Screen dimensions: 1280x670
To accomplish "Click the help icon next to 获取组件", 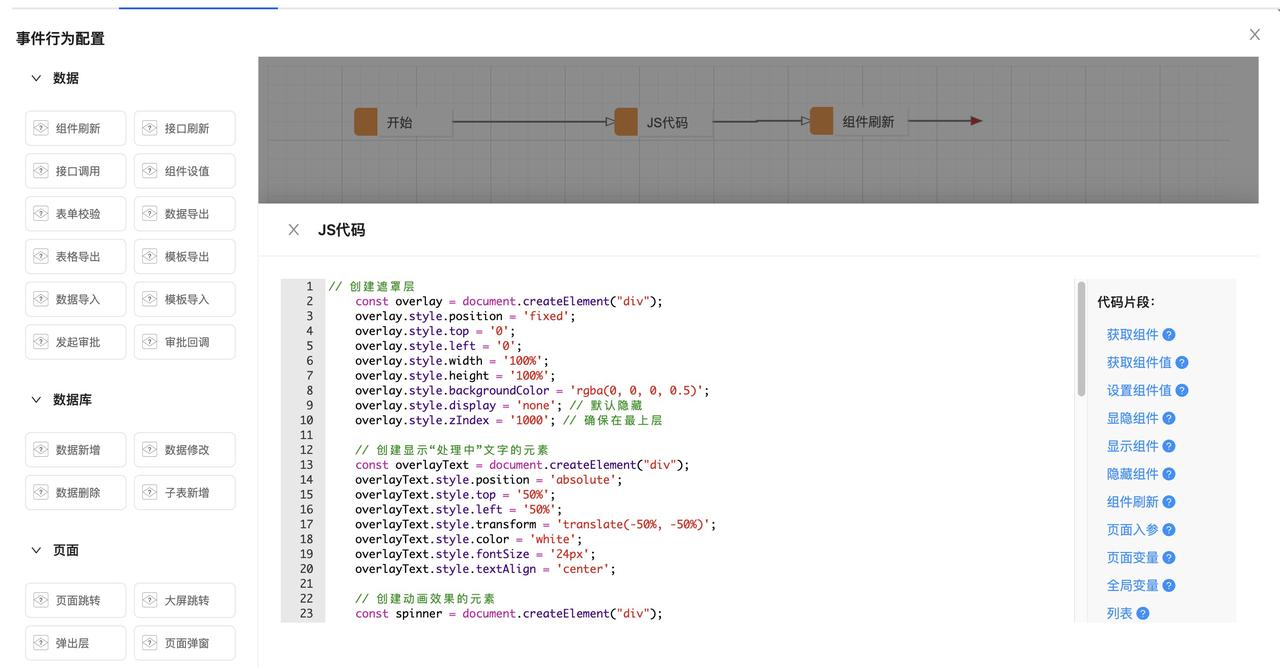I will [1168, 335].
